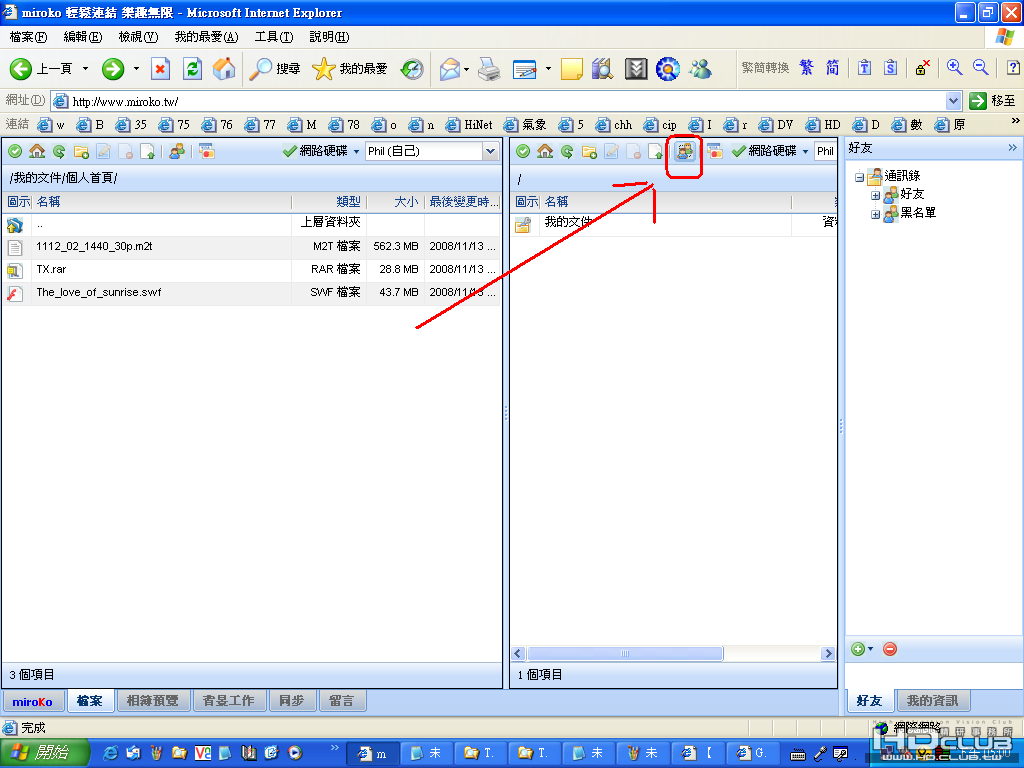Click the HiNet links bar item
1024x768 pixels.
pos(470,125)
